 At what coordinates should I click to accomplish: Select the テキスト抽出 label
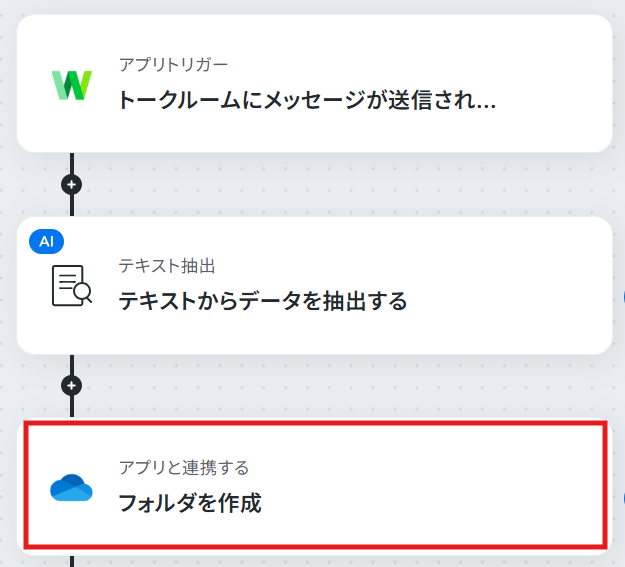point(167,266)
